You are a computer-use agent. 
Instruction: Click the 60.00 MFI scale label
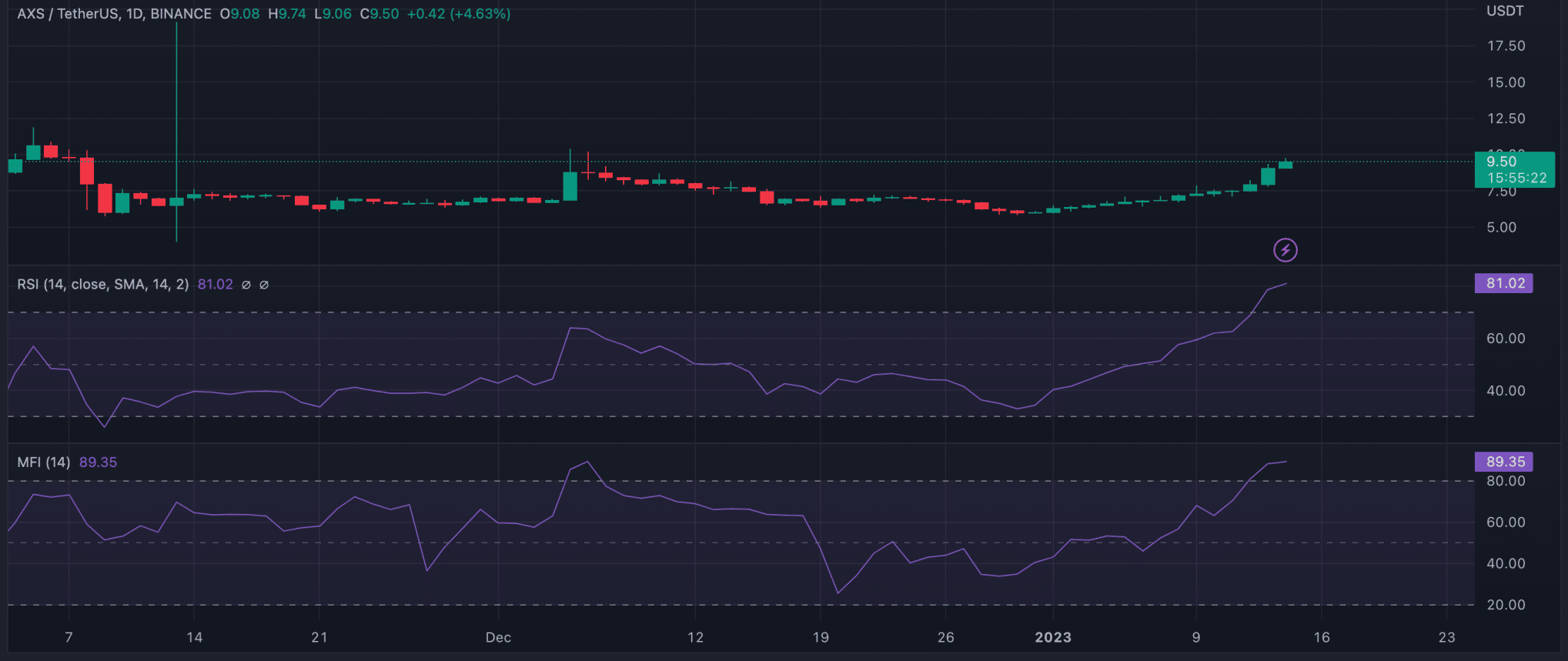[1506, 522]
